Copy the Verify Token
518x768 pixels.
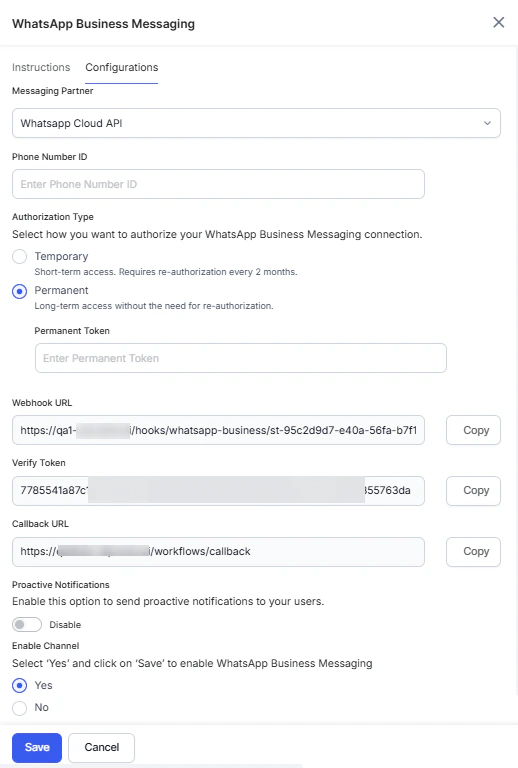pyautogui.click(x=473, y=491)
